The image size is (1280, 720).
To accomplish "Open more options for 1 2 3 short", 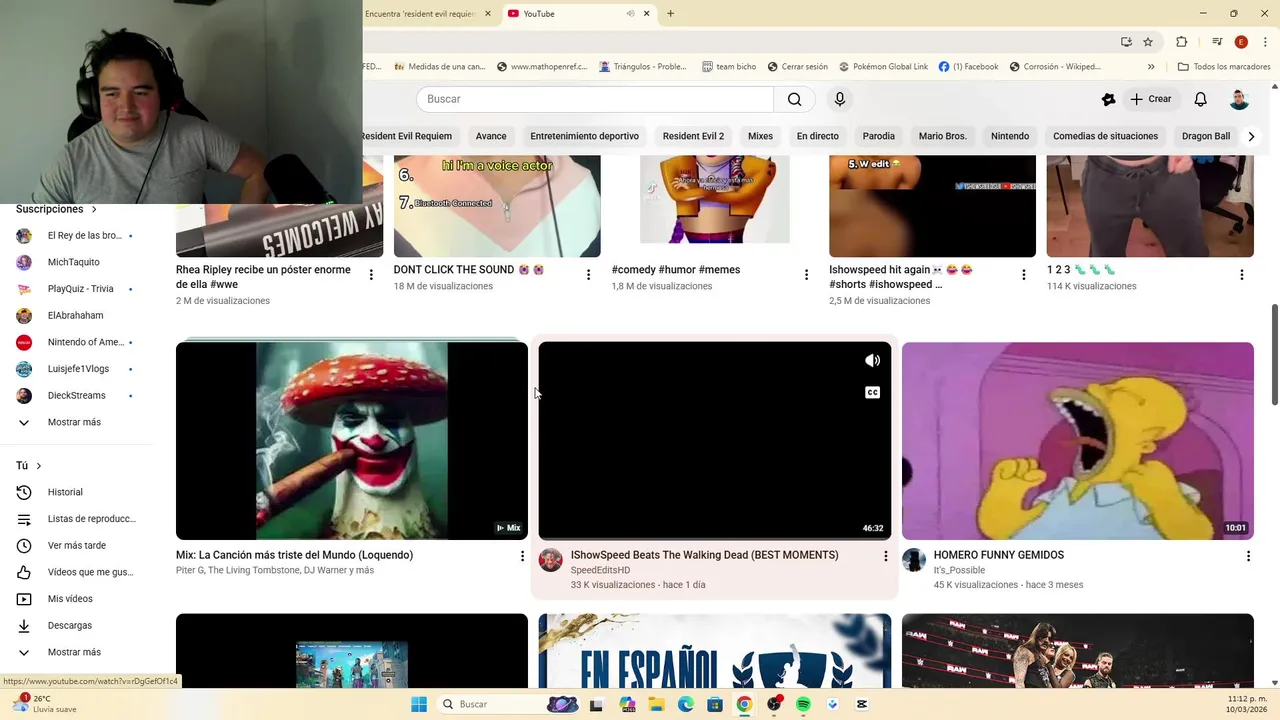I will pyautogui.click(x=1241, y=275).
